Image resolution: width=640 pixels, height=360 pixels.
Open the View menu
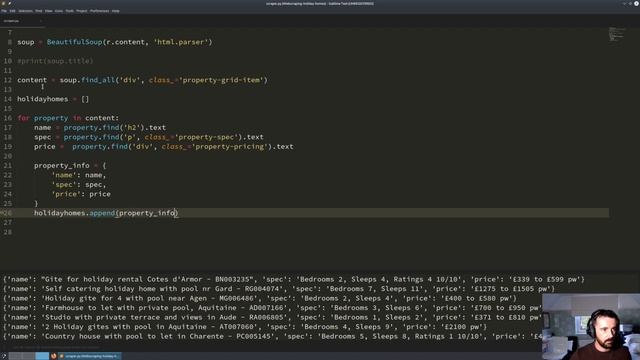(49, 11)
